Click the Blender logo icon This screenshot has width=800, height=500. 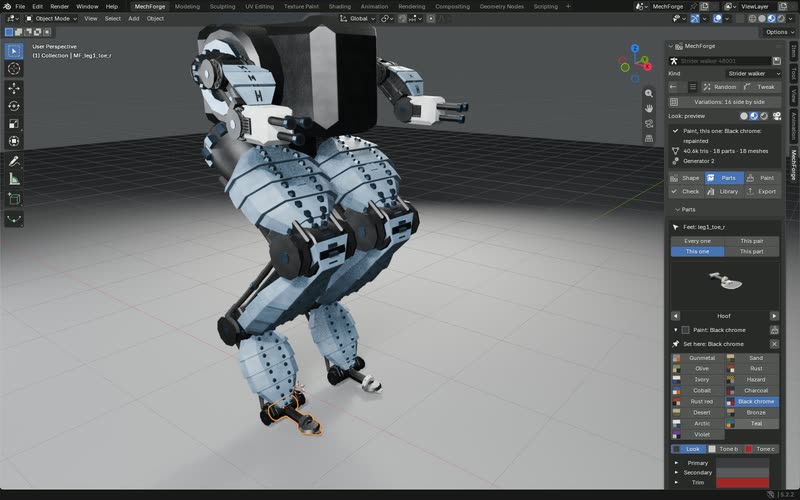click(x=7, y=7)
